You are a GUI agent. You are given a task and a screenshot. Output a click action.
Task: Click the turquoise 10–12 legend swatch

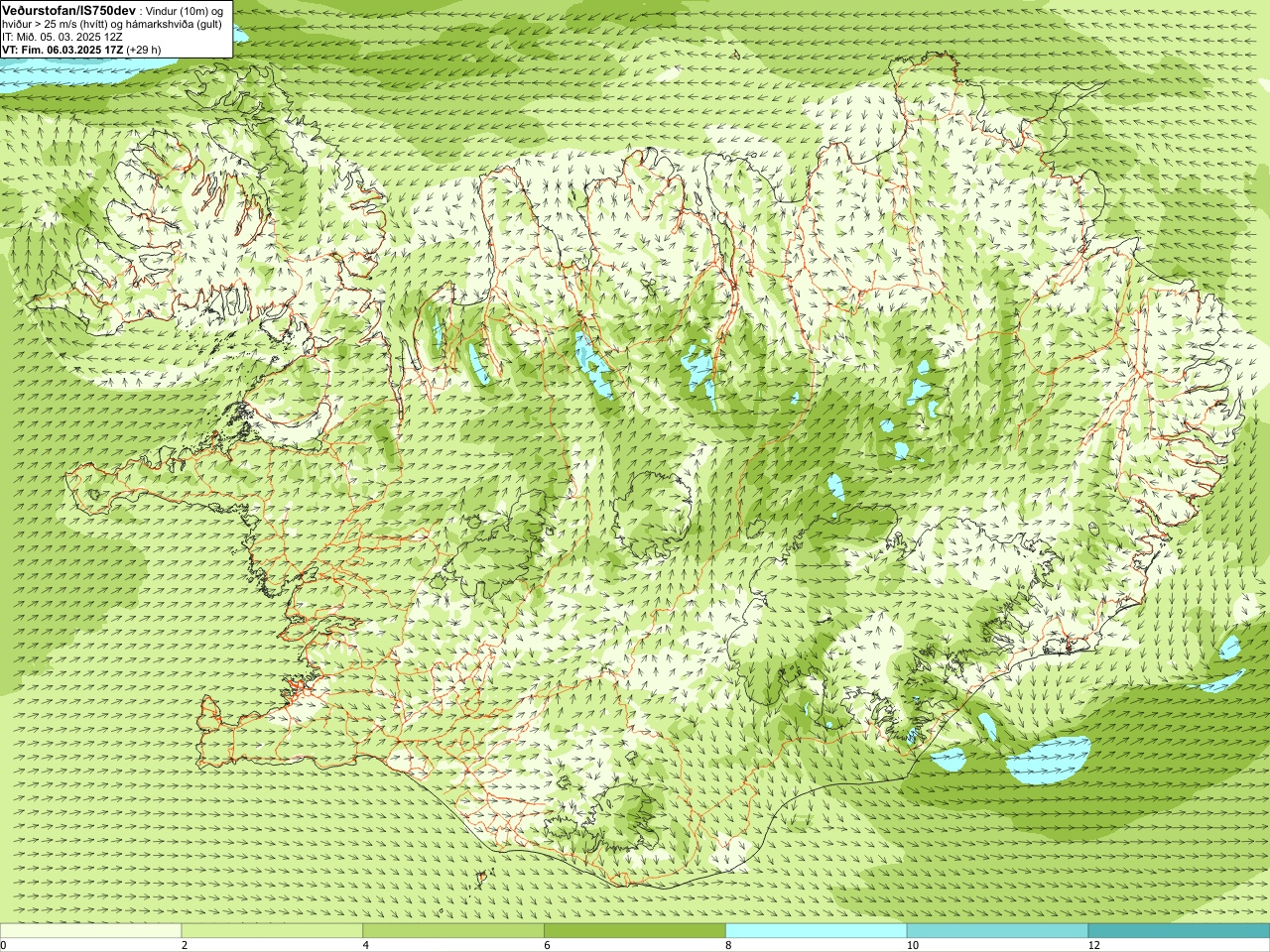997,931
